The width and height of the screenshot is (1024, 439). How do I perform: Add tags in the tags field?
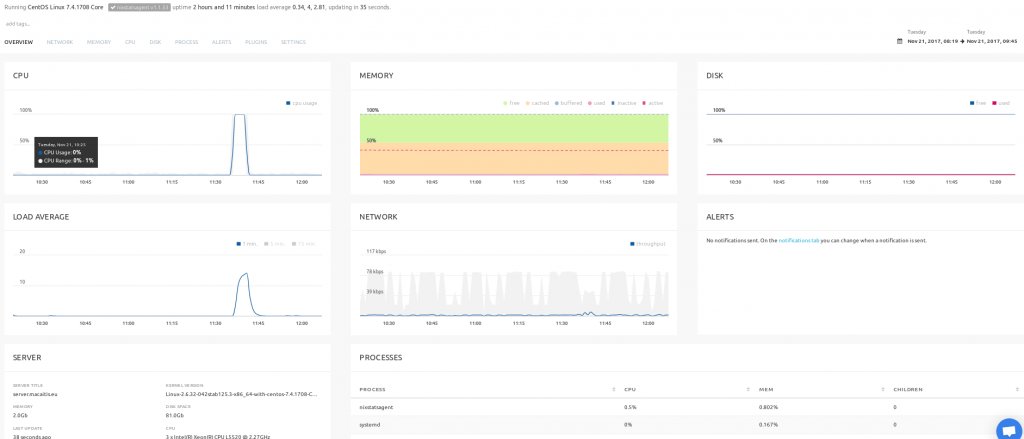(18, 24)
